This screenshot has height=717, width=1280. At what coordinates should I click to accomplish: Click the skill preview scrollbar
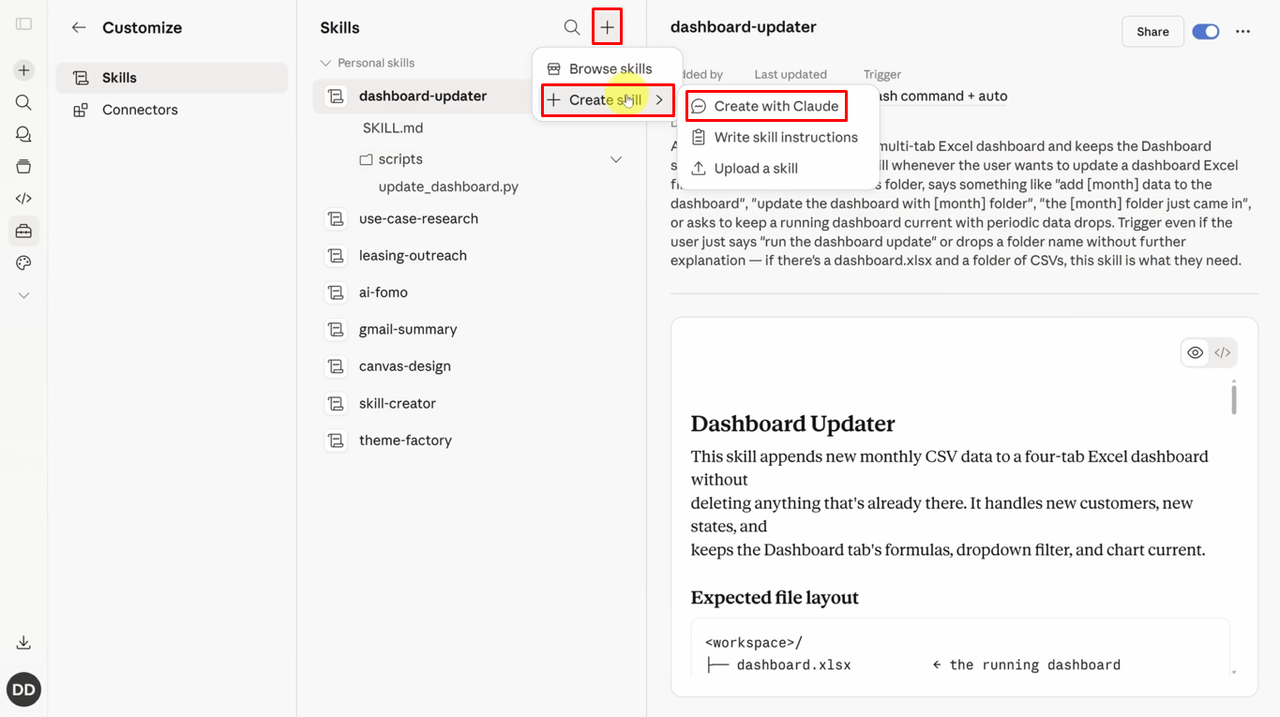click(x=1234, y=397)
